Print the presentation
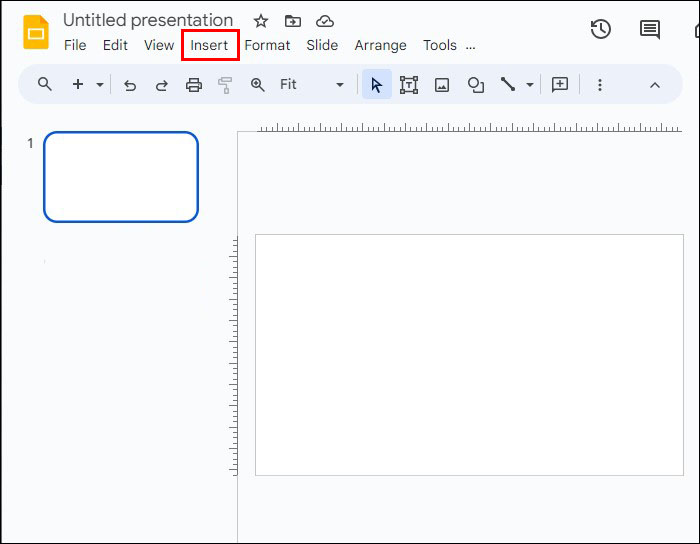Viewport: 700px width, 544px height. click(x=194, y=85)
